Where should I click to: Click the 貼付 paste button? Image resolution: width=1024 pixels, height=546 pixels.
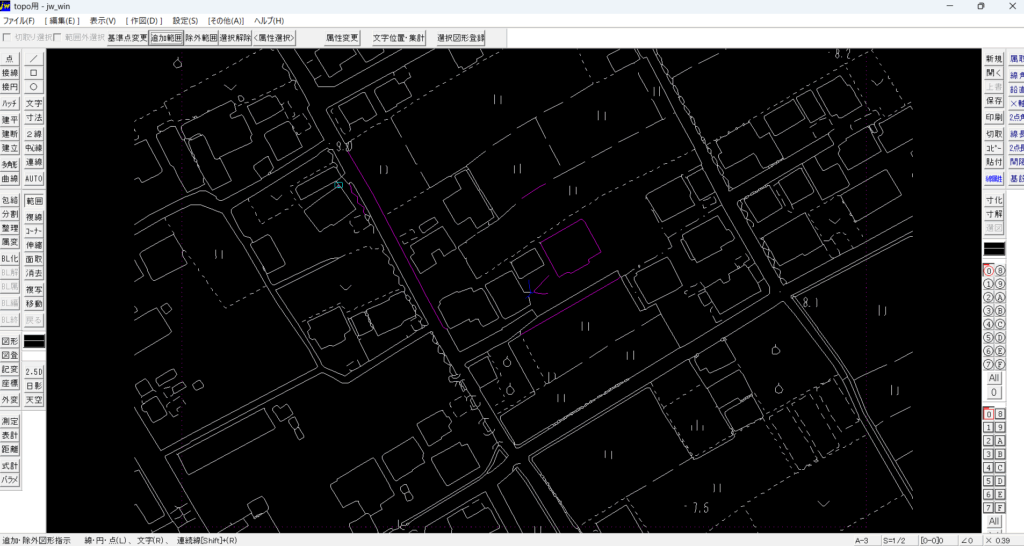tap(994, 162)
